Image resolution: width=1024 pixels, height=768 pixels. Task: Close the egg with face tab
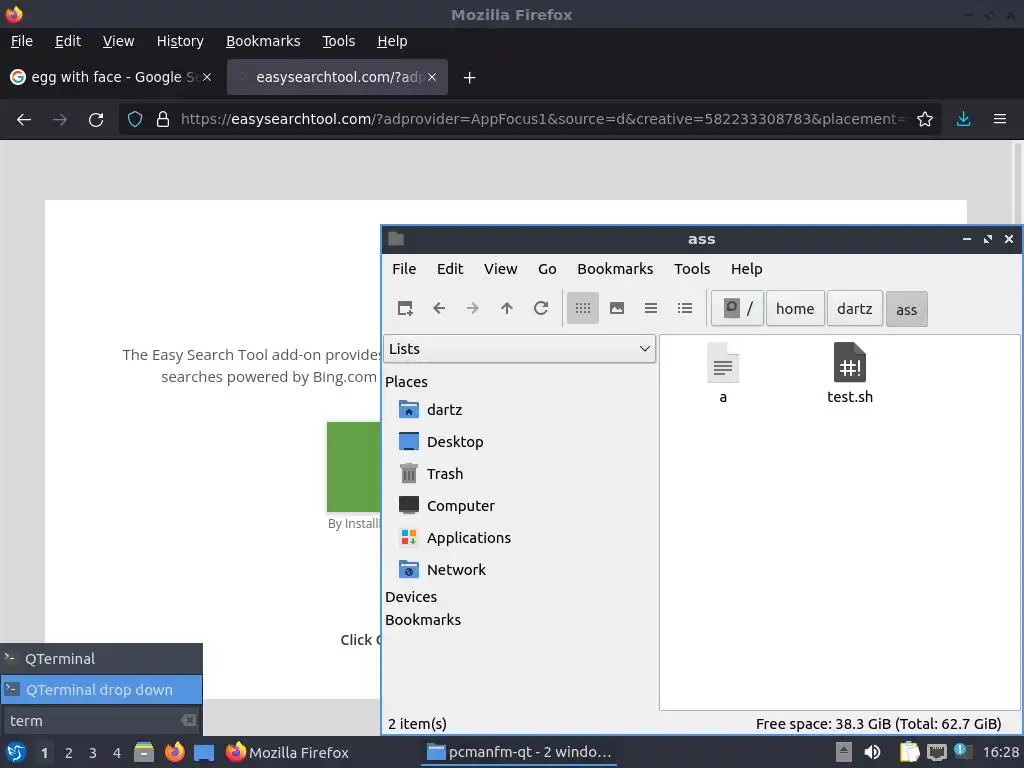(206, 77)
